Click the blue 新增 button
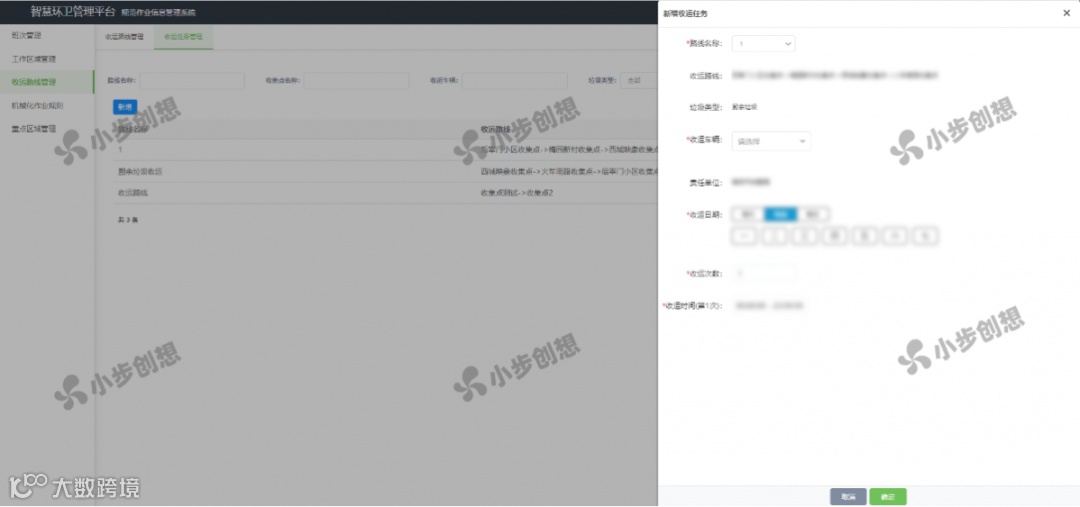 point(125,107)
